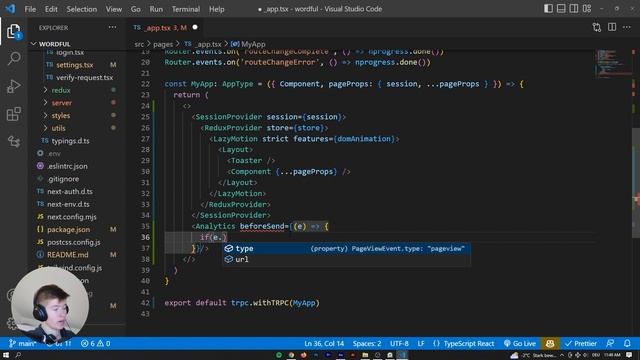Click the pages breadcrumb segment
This screenshot has height=360, width=640.
[163, 44]
